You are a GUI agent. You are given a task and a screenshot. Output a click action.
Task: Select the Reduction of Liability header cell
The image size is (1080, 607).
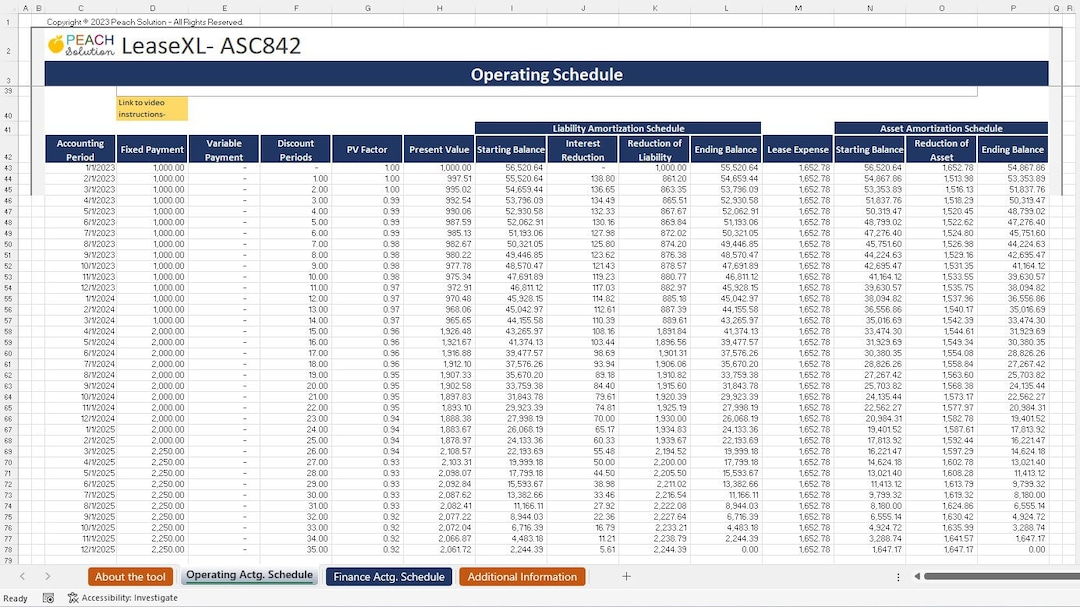pos(654,150)
